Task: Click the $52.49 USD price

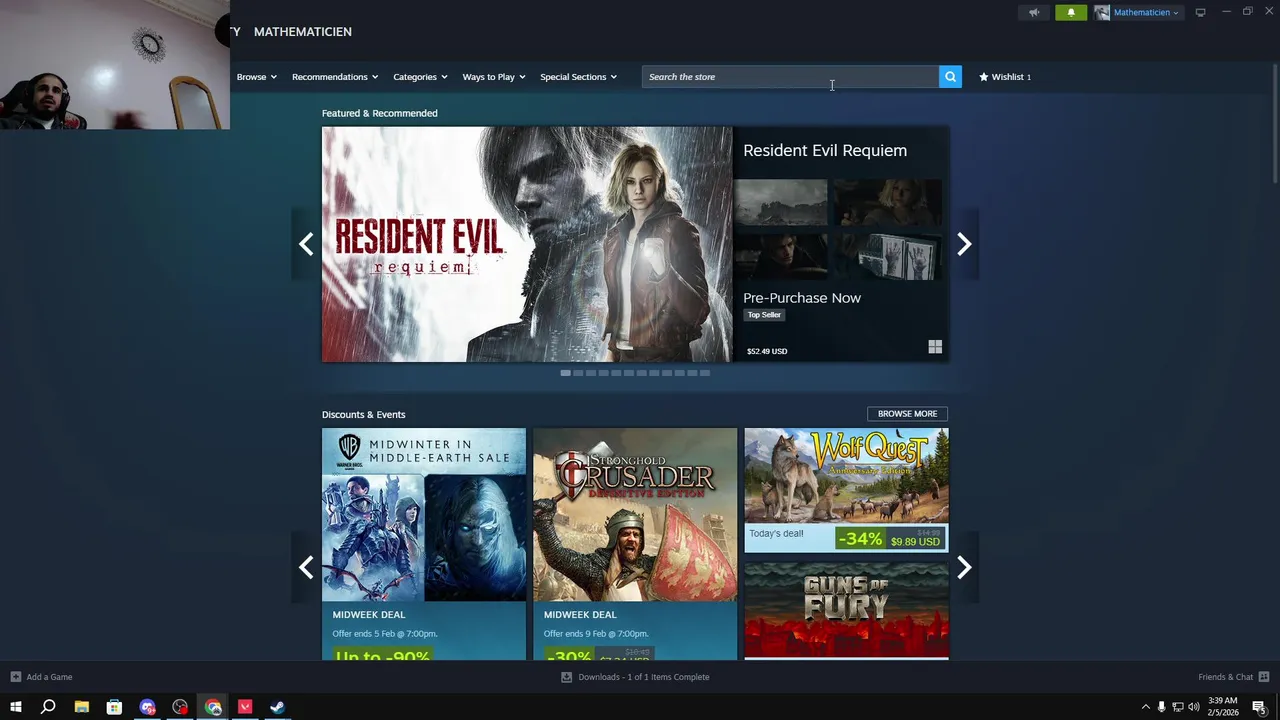Action: coord(767,351)
